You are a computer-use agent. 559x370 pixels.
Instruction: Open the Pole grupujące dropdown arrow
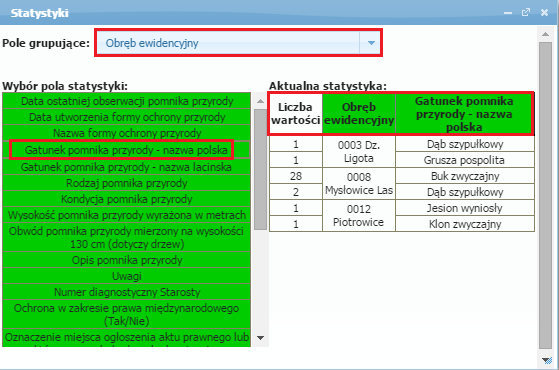click(x=371, y=43)
